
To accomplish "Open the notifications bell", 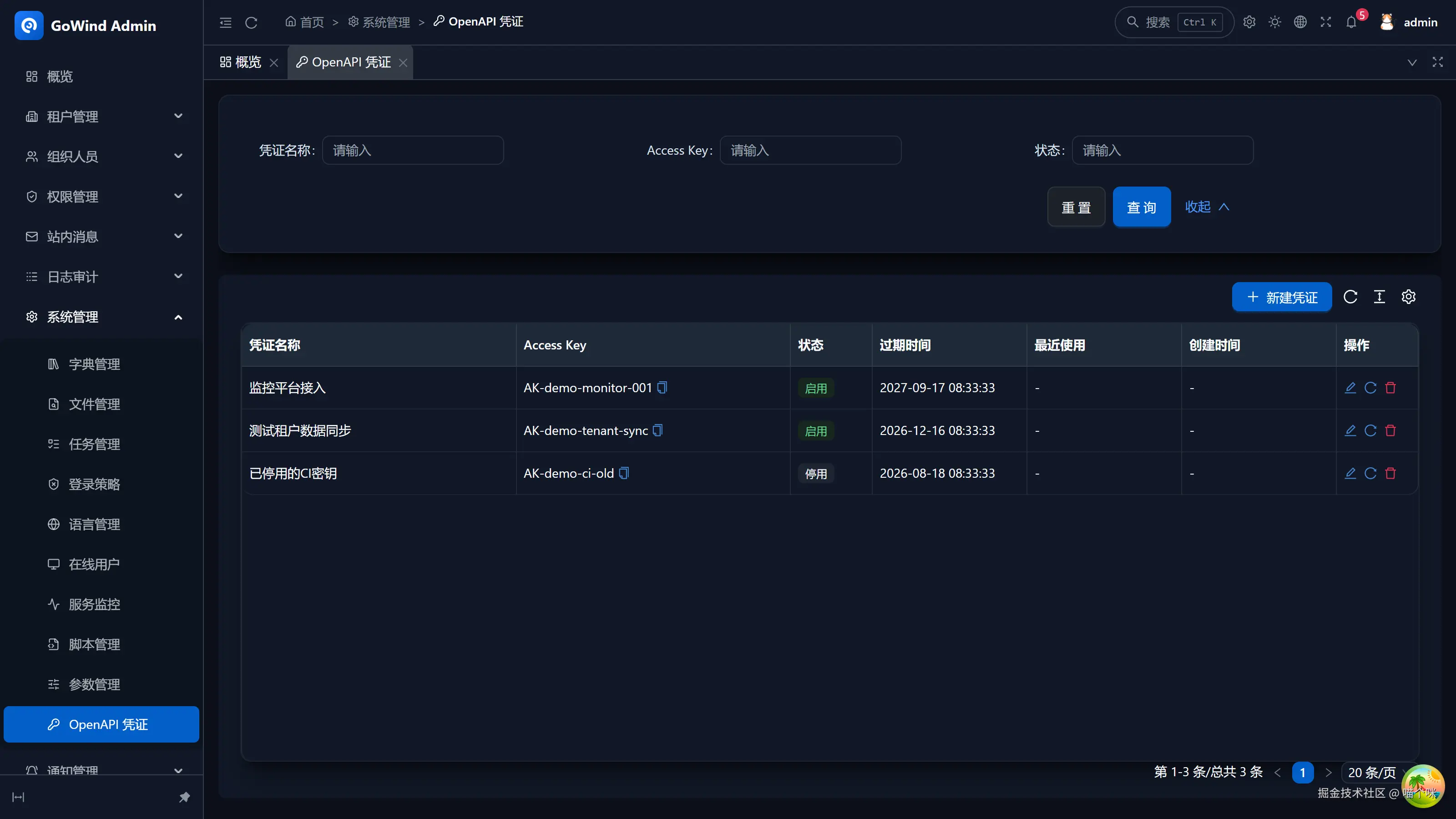I will pyautogui.click(x=1351, y=22).
